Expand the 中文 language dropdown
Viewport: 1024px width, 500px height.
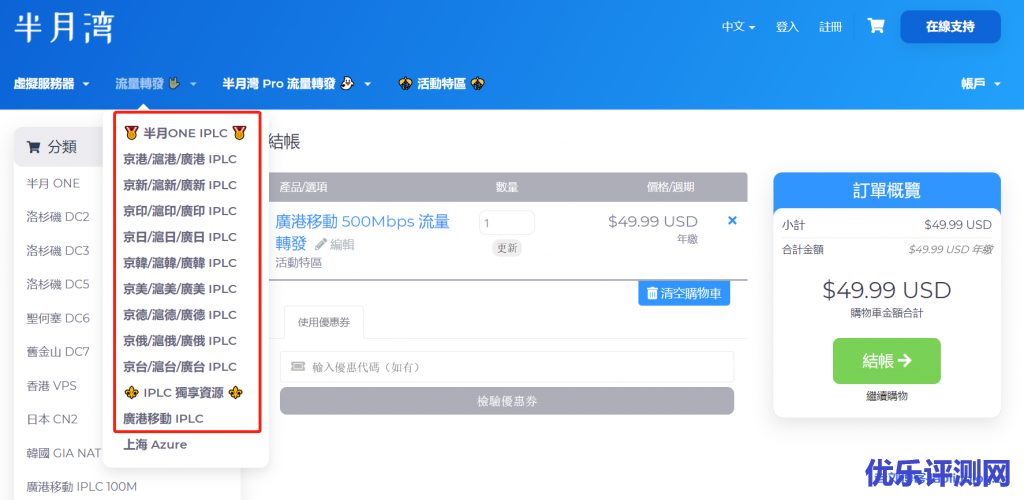(738, 27)
